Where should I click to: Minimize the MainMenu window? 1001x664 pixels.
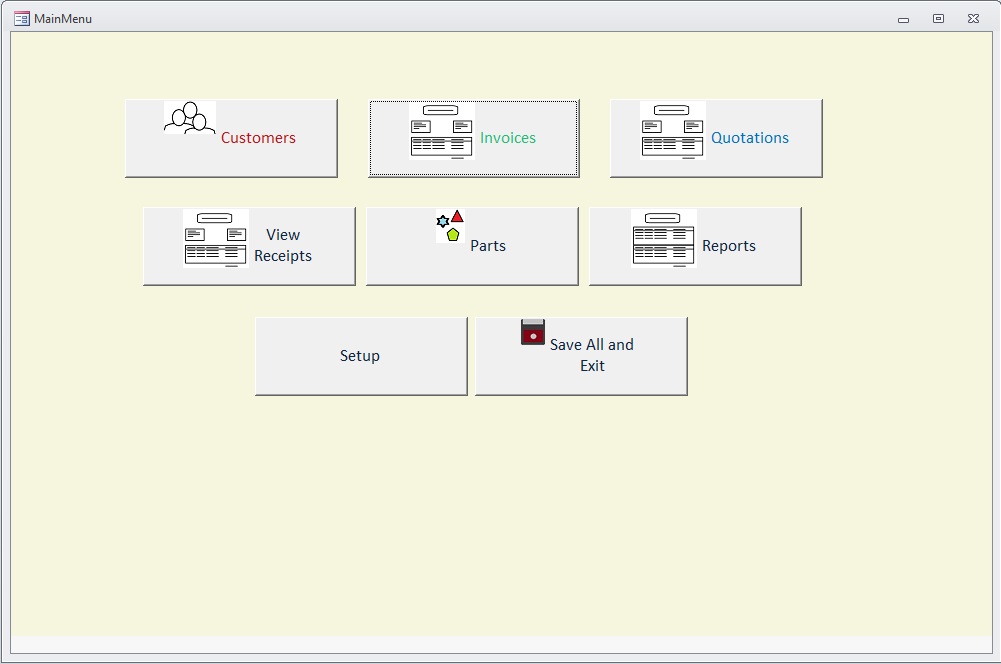(x=903, y=19)
